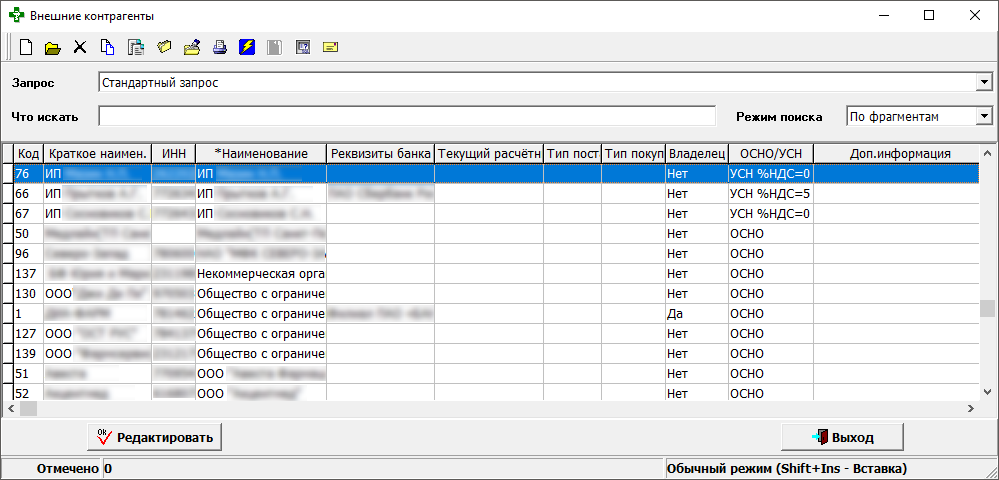Viewport: 999px width, 480px height.
Task: Click the open folder toolbar icon
Action: 53,47
